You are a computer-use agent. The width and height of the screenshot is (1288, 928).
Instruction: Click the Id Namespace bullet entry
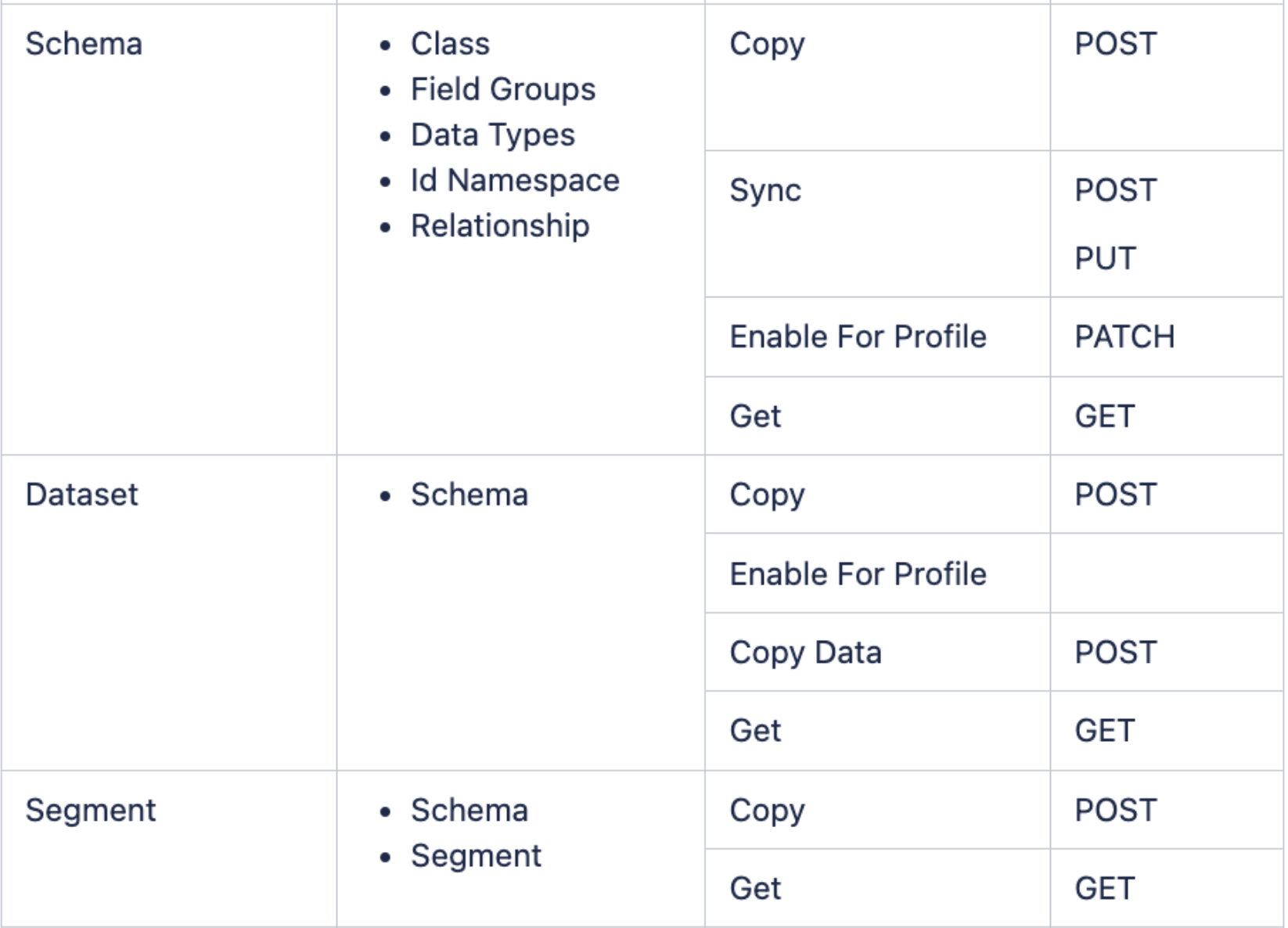tap(515, 180)
